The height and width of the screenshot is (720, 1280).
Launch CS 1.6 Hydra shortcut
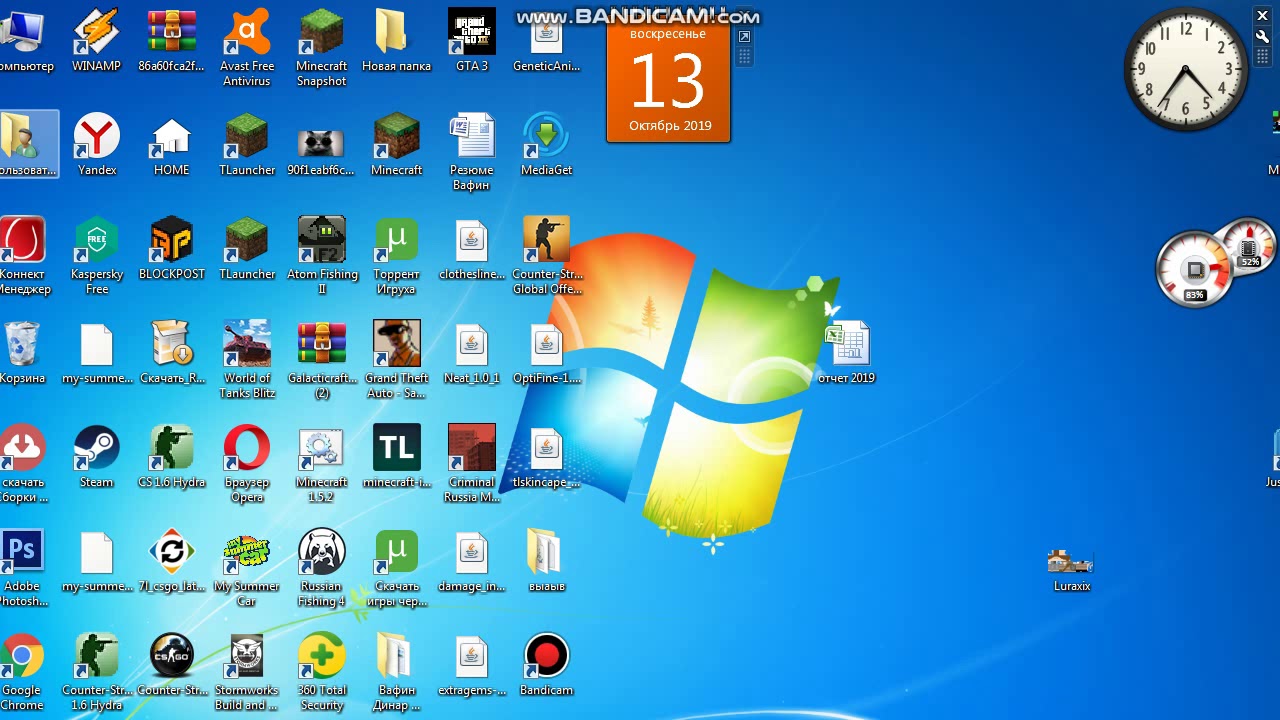[x=172, y=456]
